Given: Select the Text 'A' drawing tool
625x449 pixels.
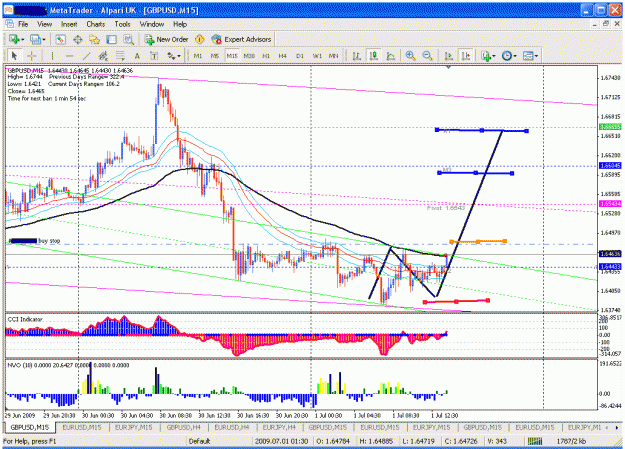Looking at the screenshot, I should pyautogui.click(x=137, y=56).
